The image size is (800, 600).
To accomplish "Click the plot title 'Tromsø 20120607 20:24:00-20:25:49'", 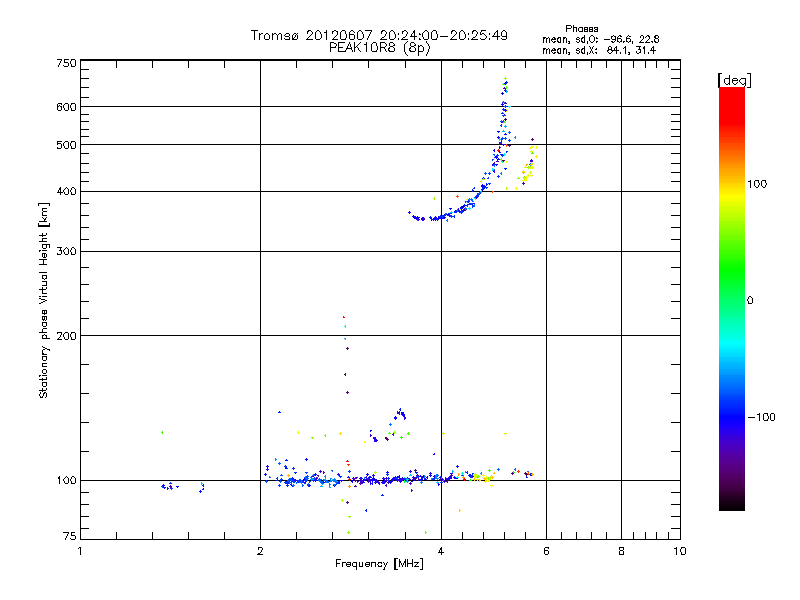I will click(379, 35).
